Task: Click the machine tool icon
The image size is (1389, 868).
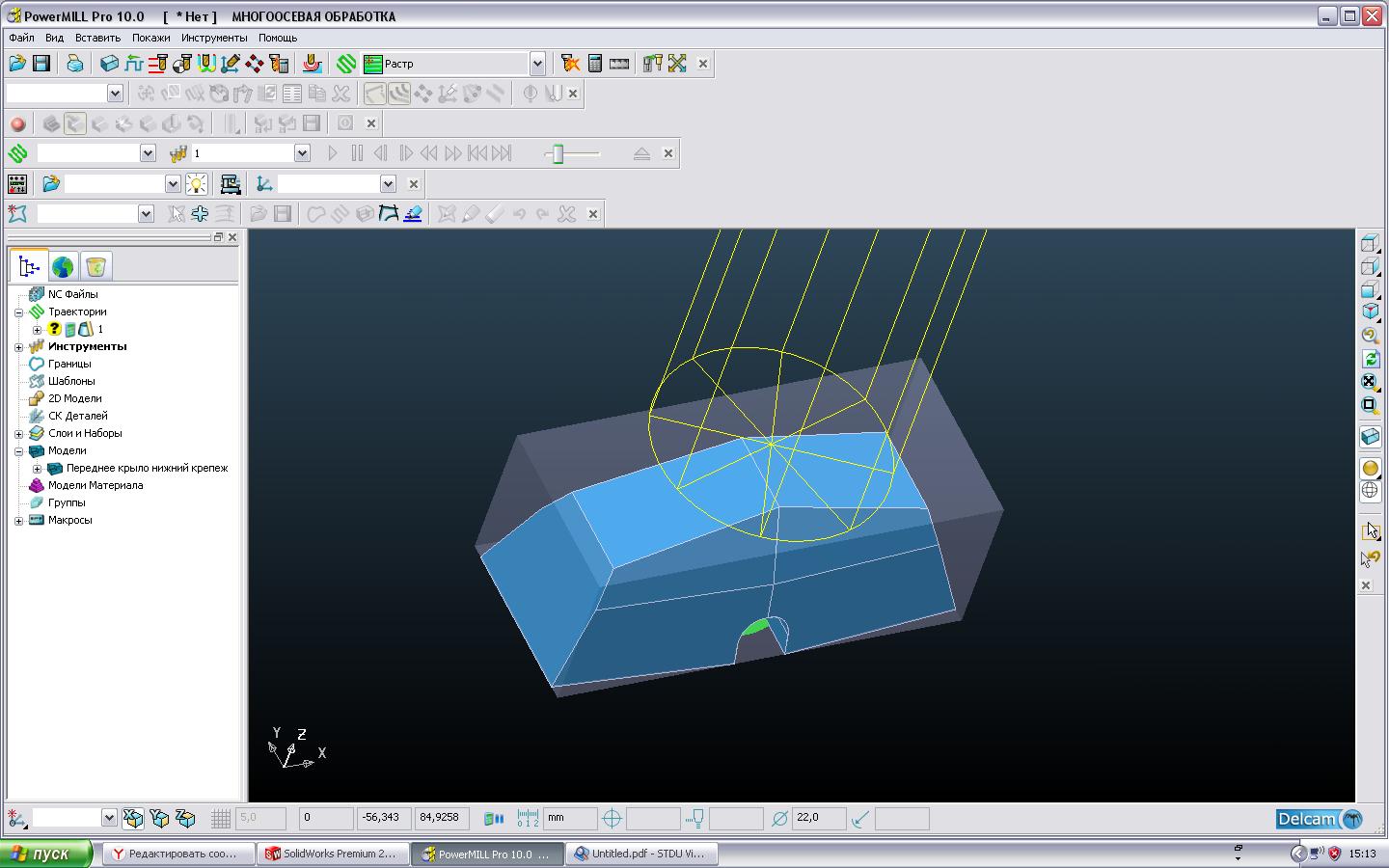Action: tap(230, 183)
